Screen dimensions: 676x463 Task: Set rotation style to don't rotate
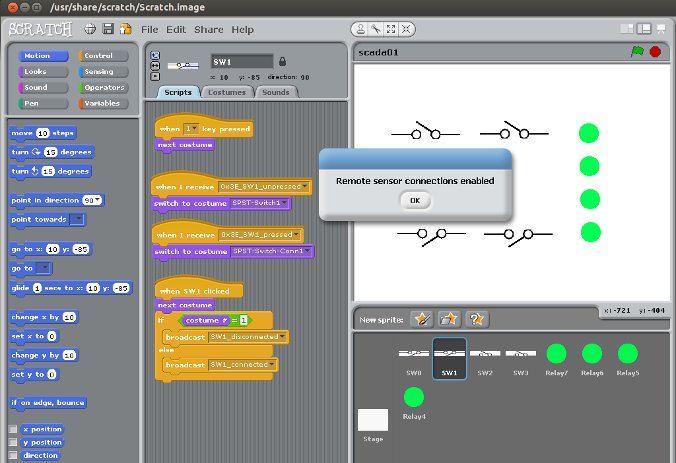coord(155,76)
